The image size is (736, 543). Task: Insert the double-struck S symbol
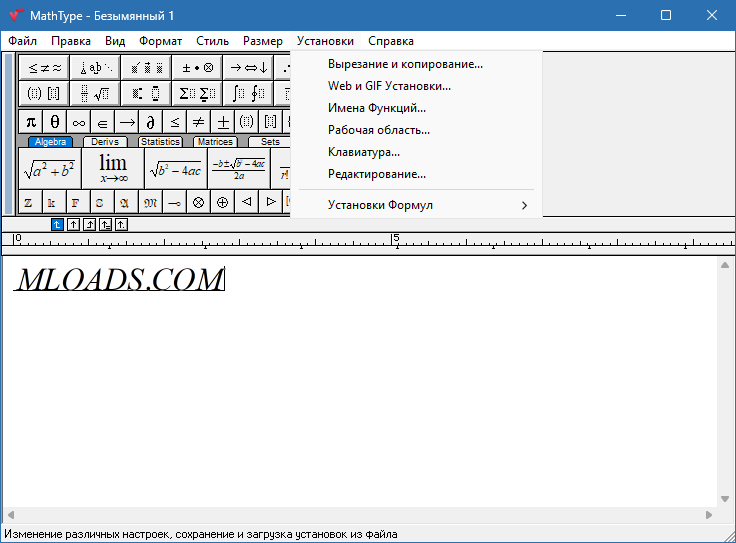[x=102, y=202]
